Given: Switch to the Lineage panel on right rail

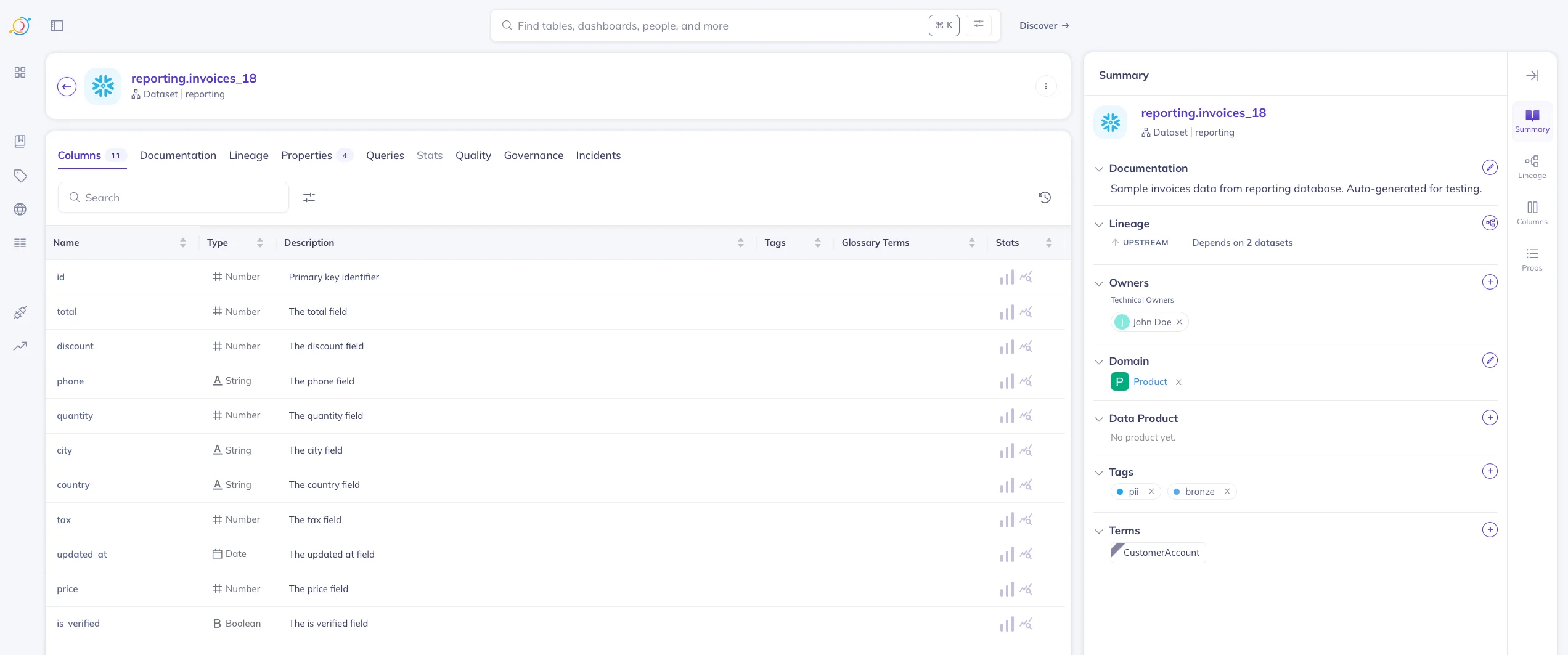Looking at the screenshot, I should coord(1533,166).
